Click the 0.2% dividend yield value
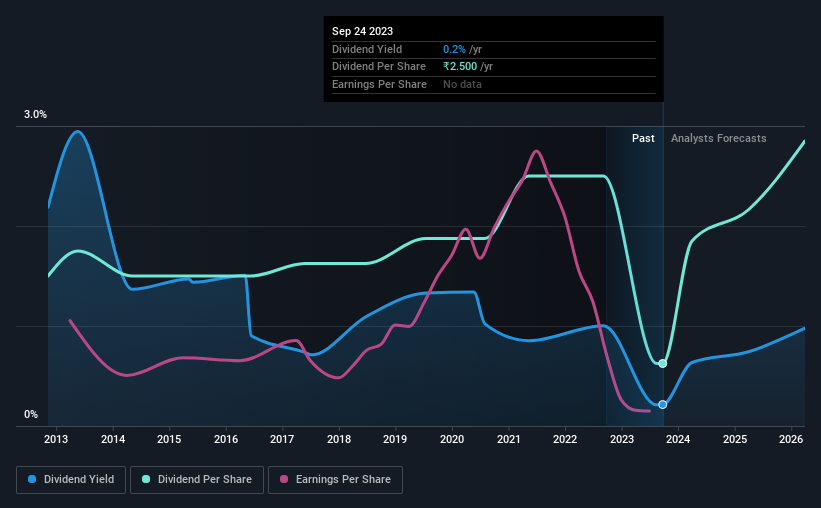The height and width of the screenshot is (508, 821). [454, 49]
